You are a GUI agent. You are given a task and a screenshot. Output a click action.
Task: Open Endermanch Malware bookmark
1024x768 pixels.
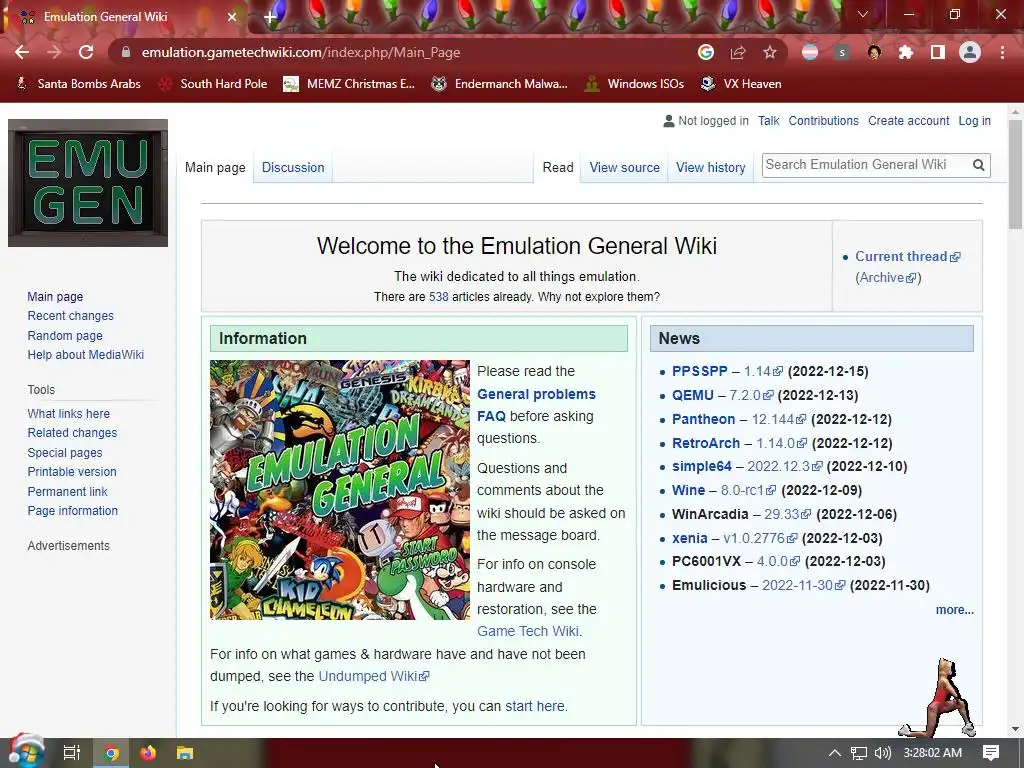500,84
